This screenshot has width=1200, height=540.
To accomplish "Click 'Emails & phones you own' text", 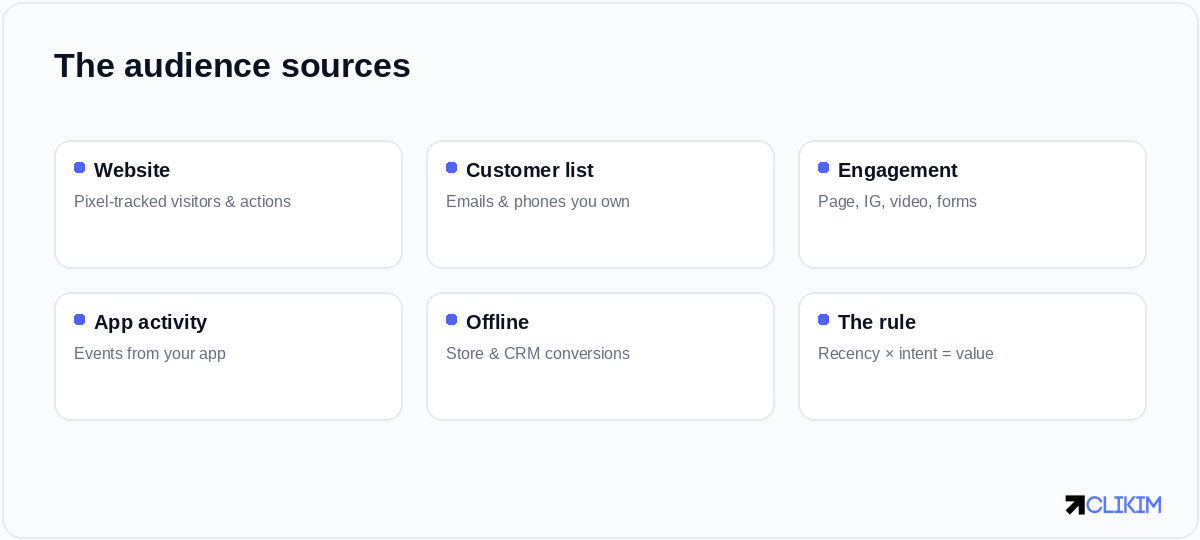I will pyautogui.click(x=538, y=202).
